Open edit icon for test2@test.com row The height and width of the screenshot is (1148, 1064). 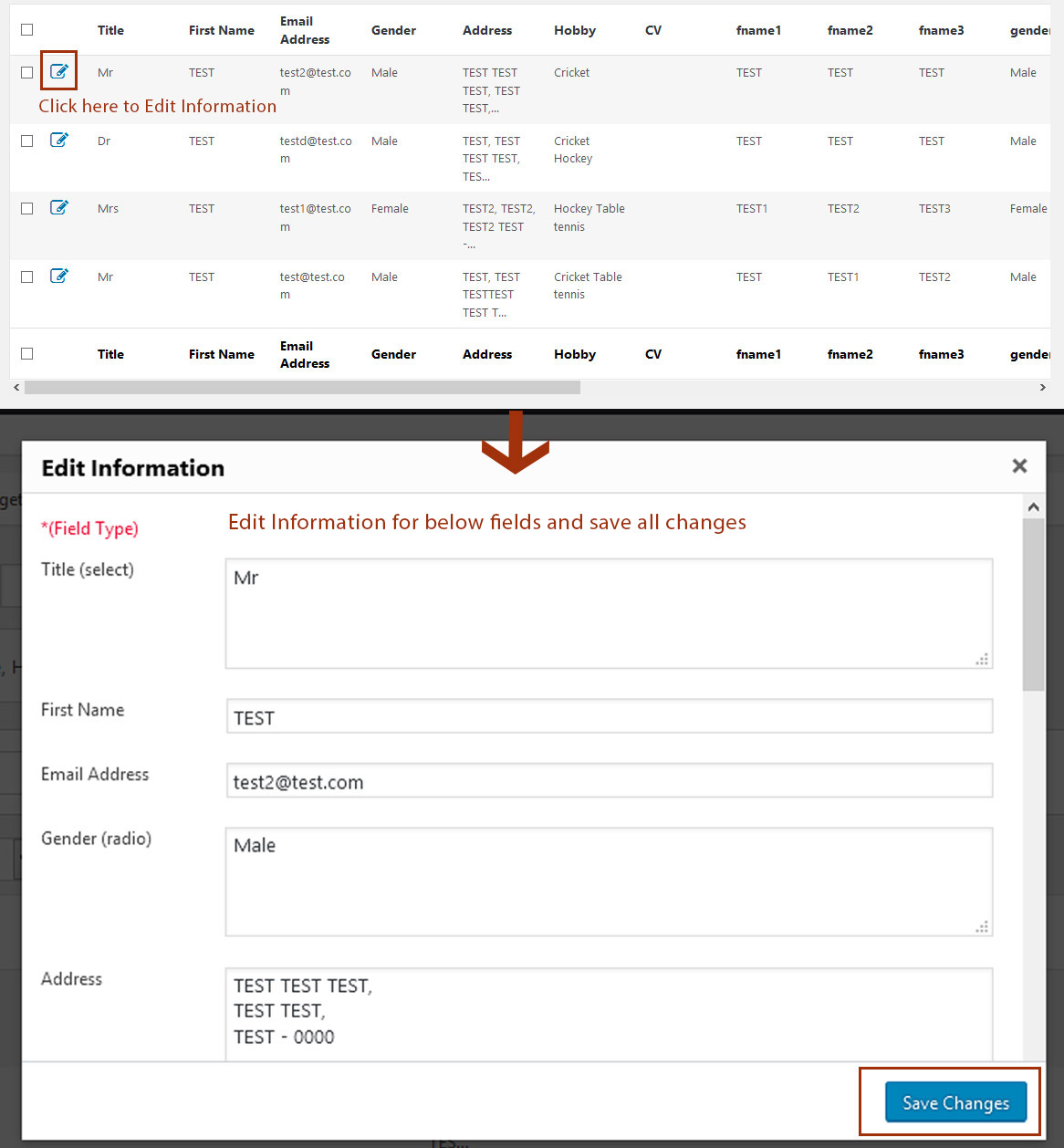coord(59,71)
